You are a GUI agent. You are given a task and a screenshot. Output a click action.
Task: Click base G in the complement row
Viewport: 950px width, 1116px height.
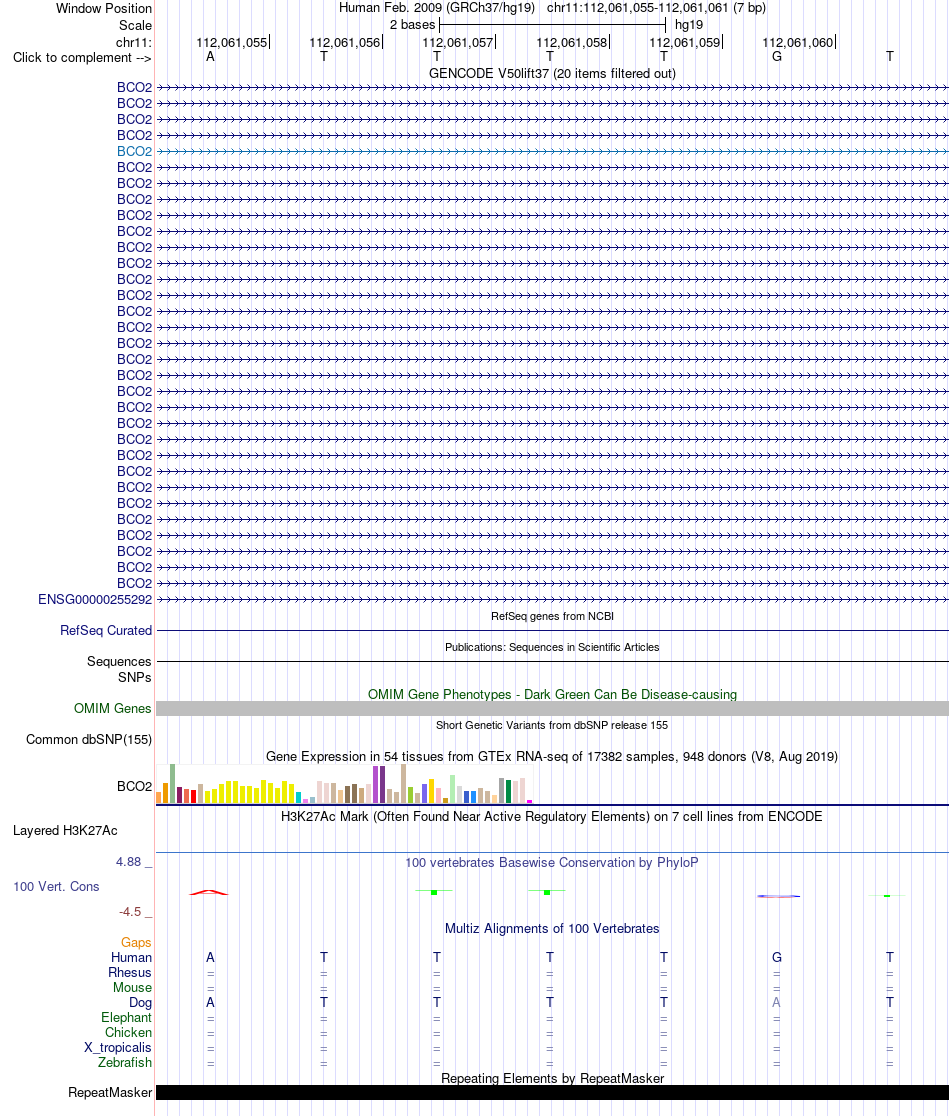(x=776, y=56)
